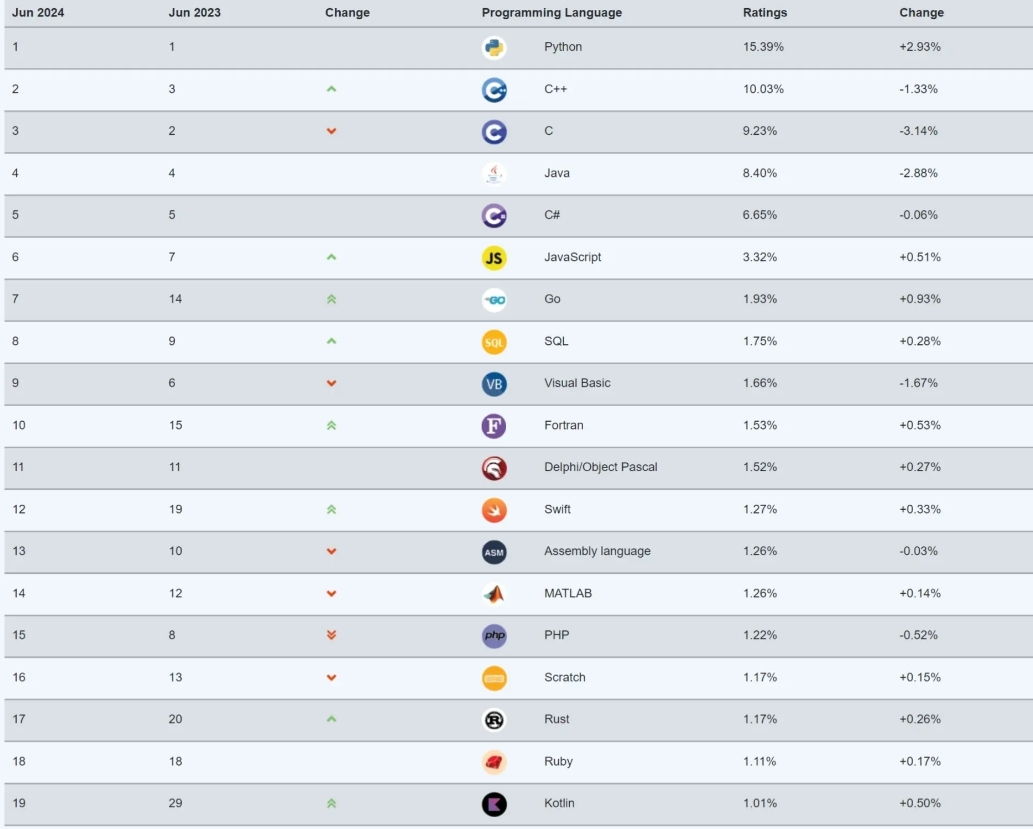Click the red down arrow in PHP row
The width and height of the screenshot is (1033, 829).
point(331,635)
